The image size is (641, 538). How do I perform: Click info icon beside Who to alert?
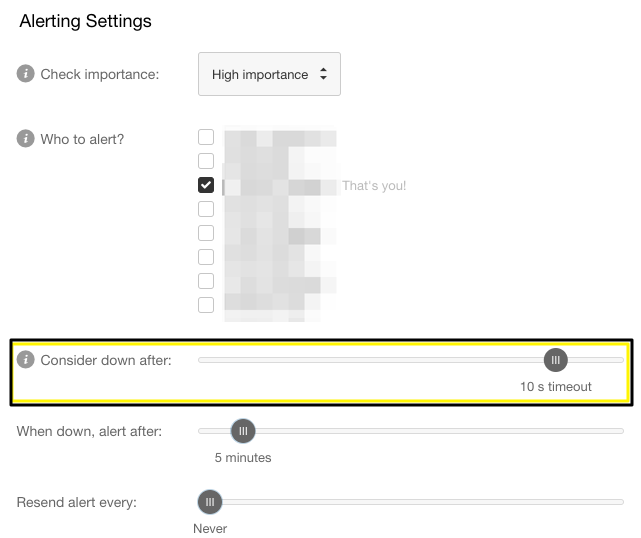26,139
